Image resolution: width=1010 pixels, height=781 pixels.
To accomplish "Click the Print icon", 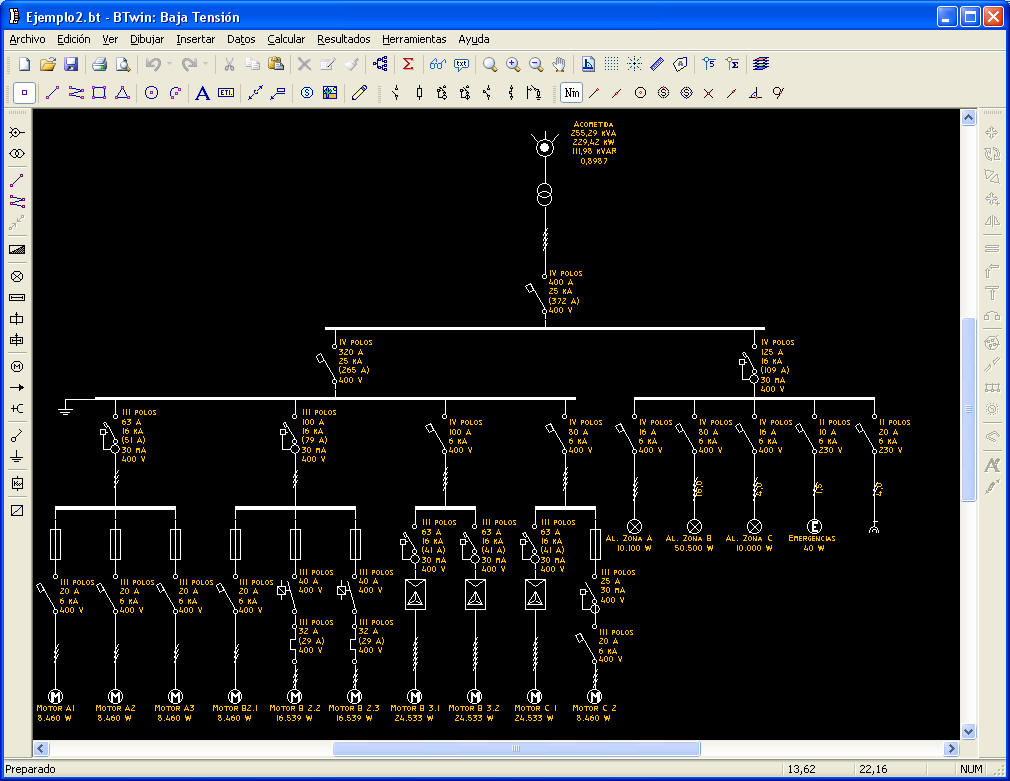I will click(x=100, y=64).
